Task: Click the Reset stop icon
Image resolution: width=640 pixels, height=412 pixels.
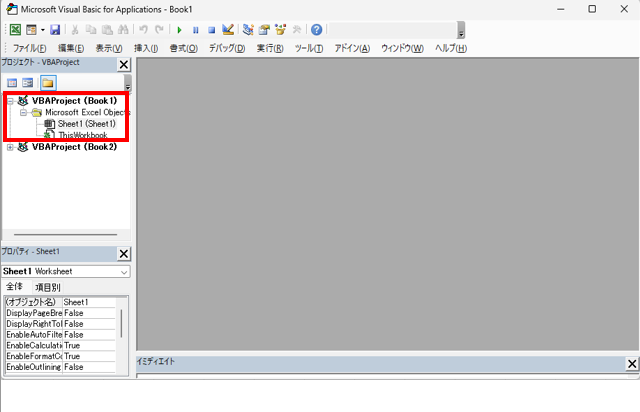Action: pyautogui.click(x=211, y=30)
